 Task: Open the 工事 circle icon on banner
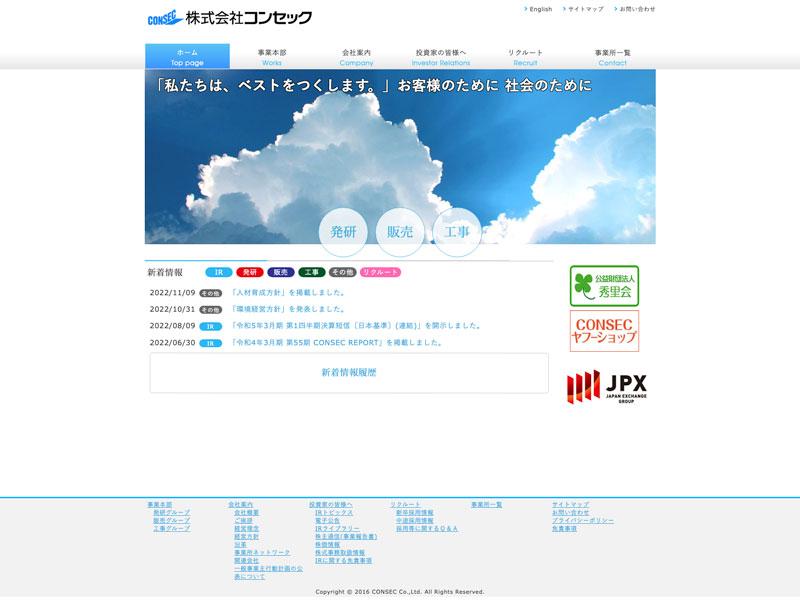tap(457, 232)
